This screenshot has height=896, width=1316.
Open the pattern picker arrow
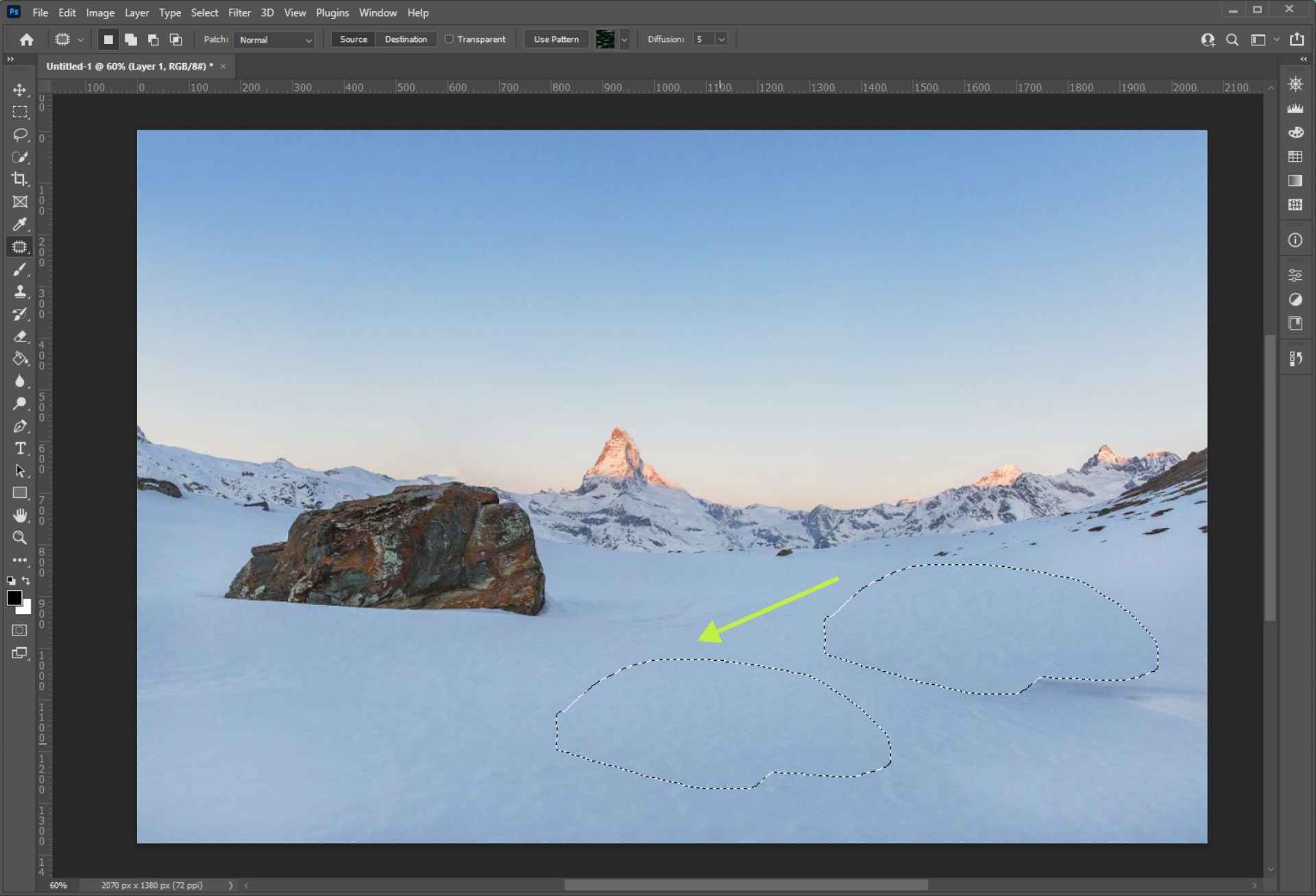coord(624,40)
